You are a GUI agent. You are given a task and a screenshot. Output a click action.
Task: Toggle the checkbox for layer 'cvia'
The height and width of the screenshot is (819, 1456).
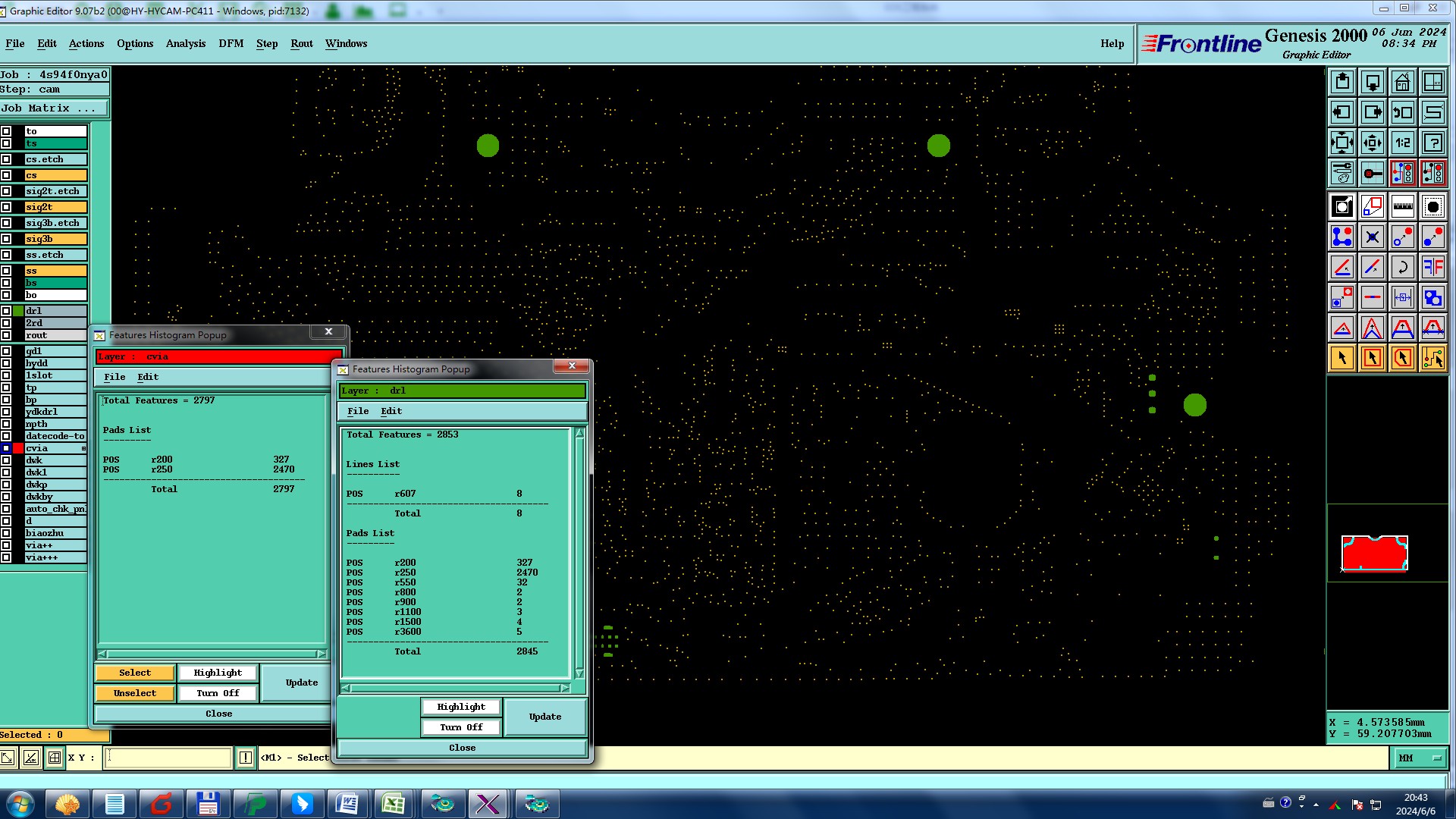[x=6, y=448]
